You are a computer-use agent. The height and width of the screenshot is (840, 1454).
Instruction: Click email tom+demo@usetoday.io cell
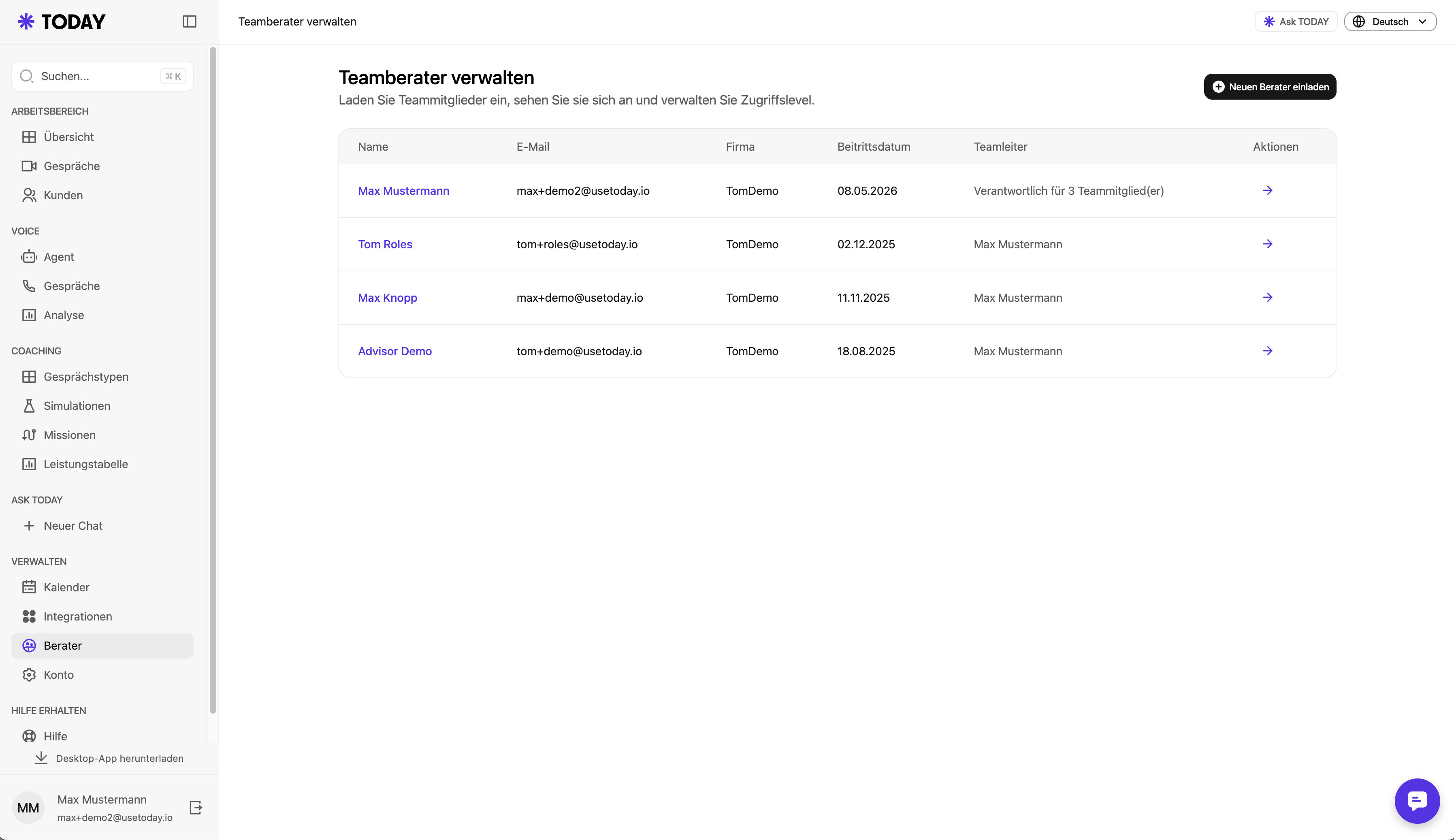click(579, 351)
